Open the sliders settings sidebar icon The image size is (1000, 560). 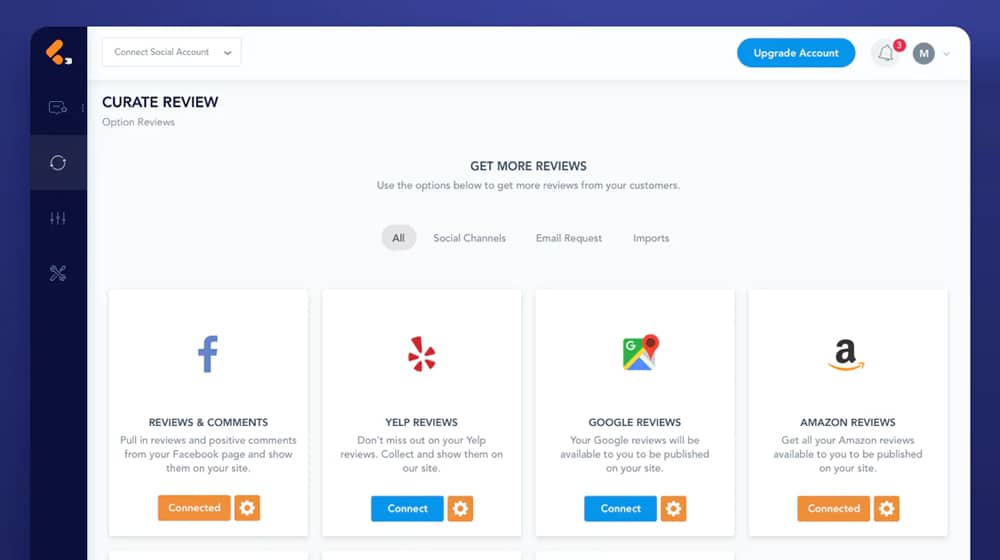pos(58,218)
